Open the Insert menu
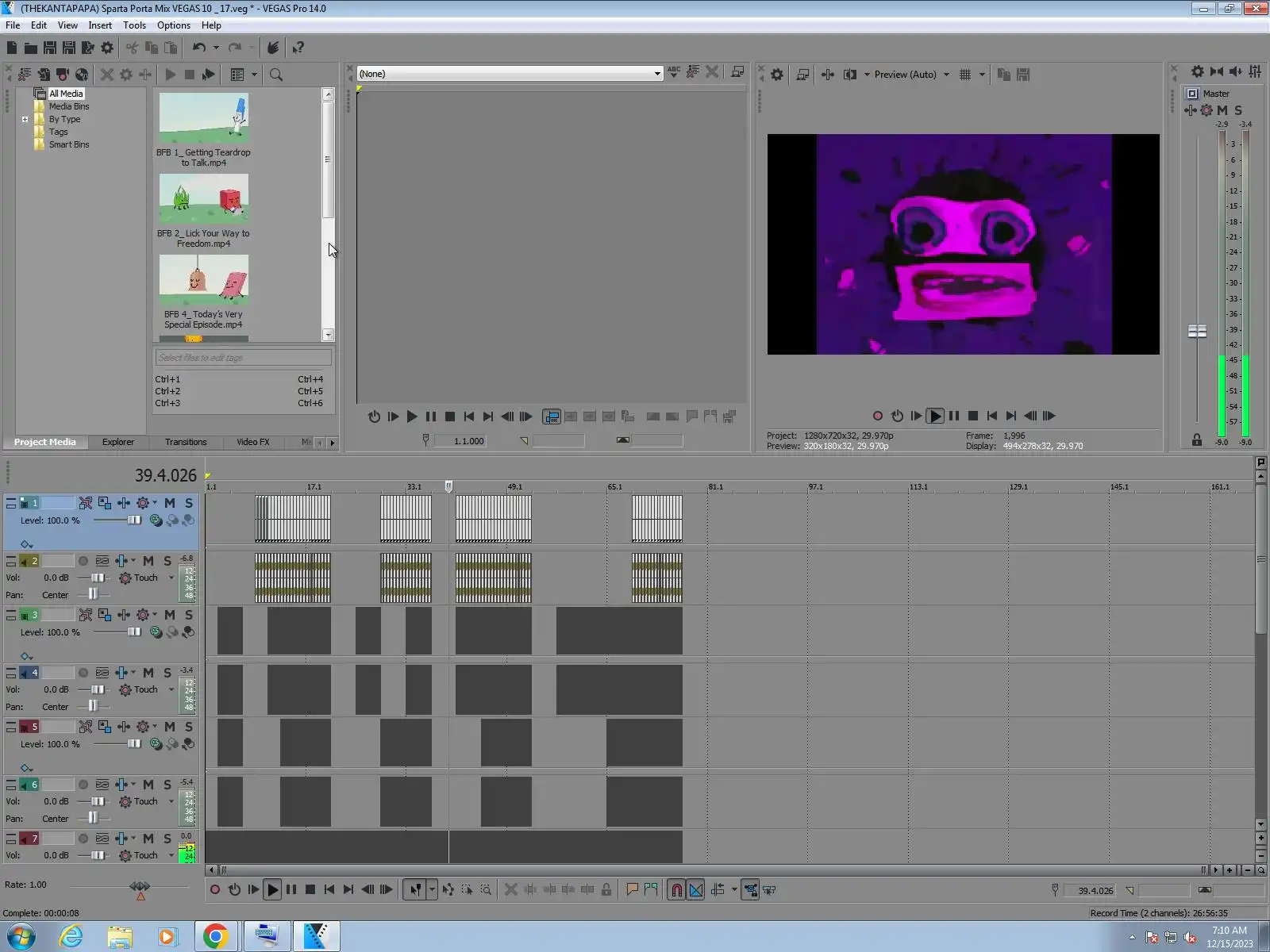Screen dimensions: 1270x952 [100, 25]
